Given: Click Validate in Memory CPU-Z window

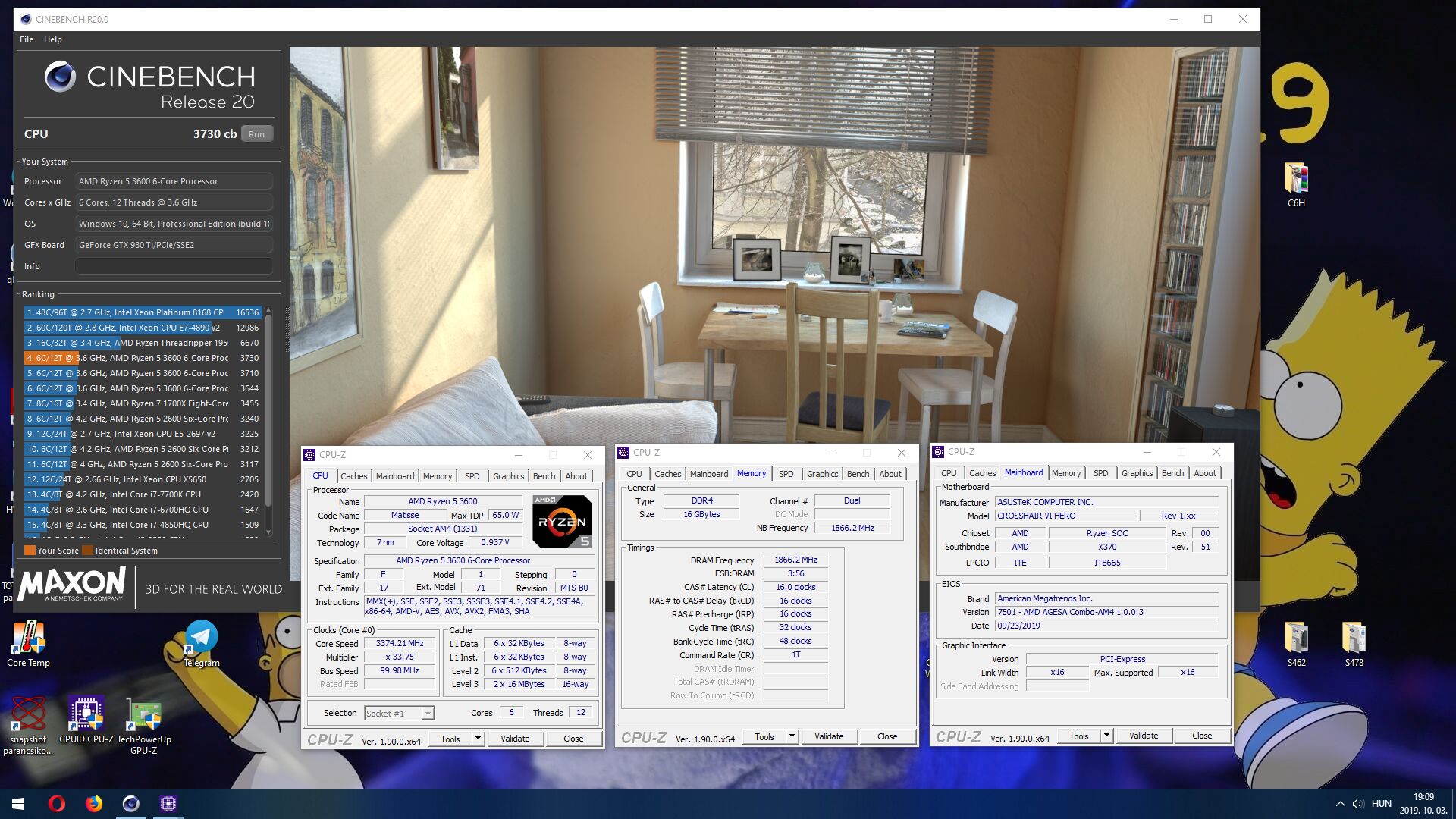Looking at the screenshot, I should (x=829, y=736).
